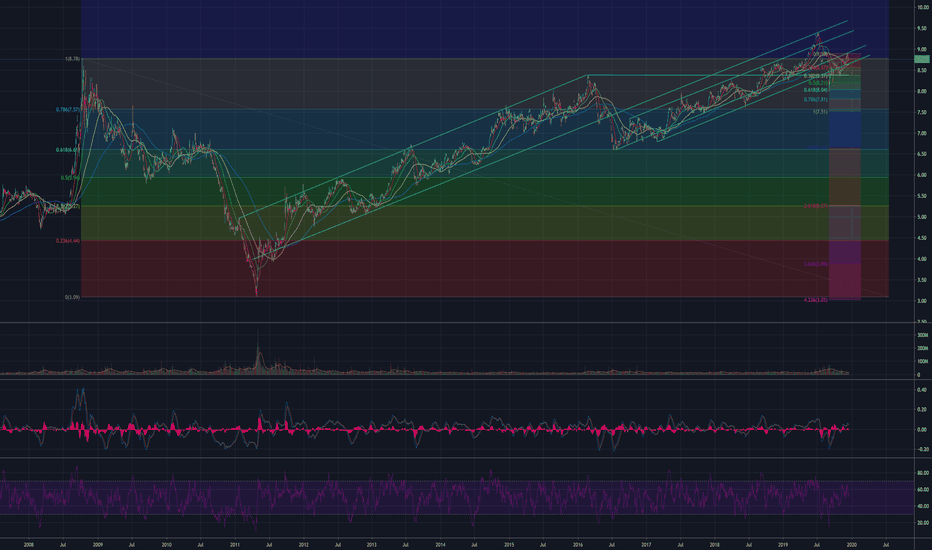
Task: Select the 1(8.78) Fibonacci level label
Action: click(73, 59)
